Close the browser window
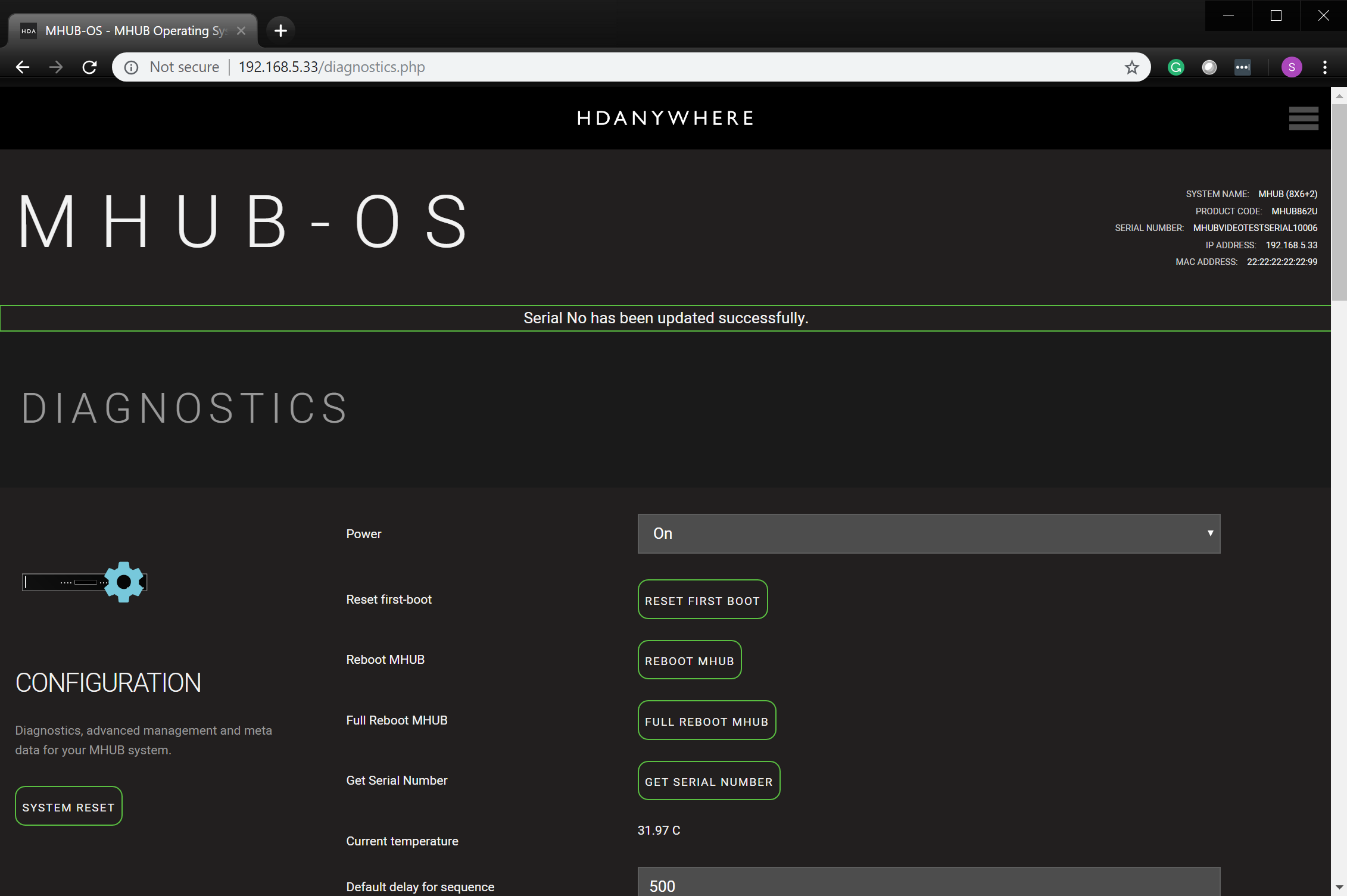The image size is (1347, 896). [x=1324, y=15]
